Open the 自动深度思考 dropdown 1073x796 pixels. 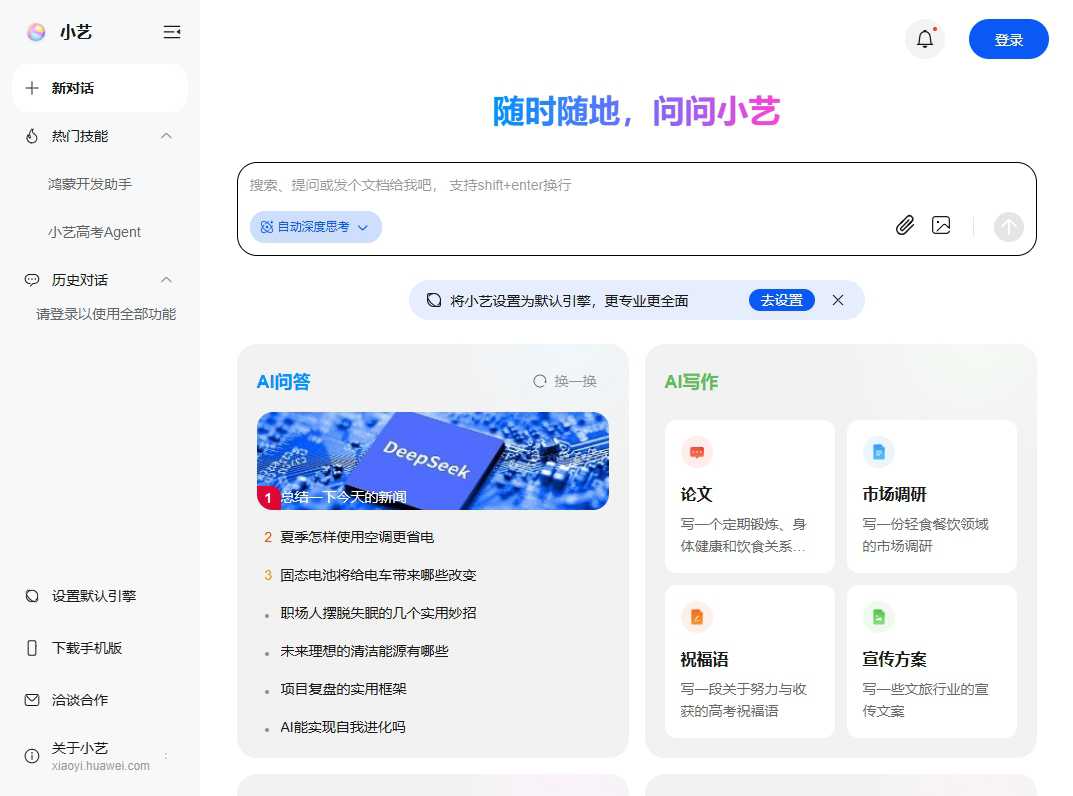tap(315, 227)
